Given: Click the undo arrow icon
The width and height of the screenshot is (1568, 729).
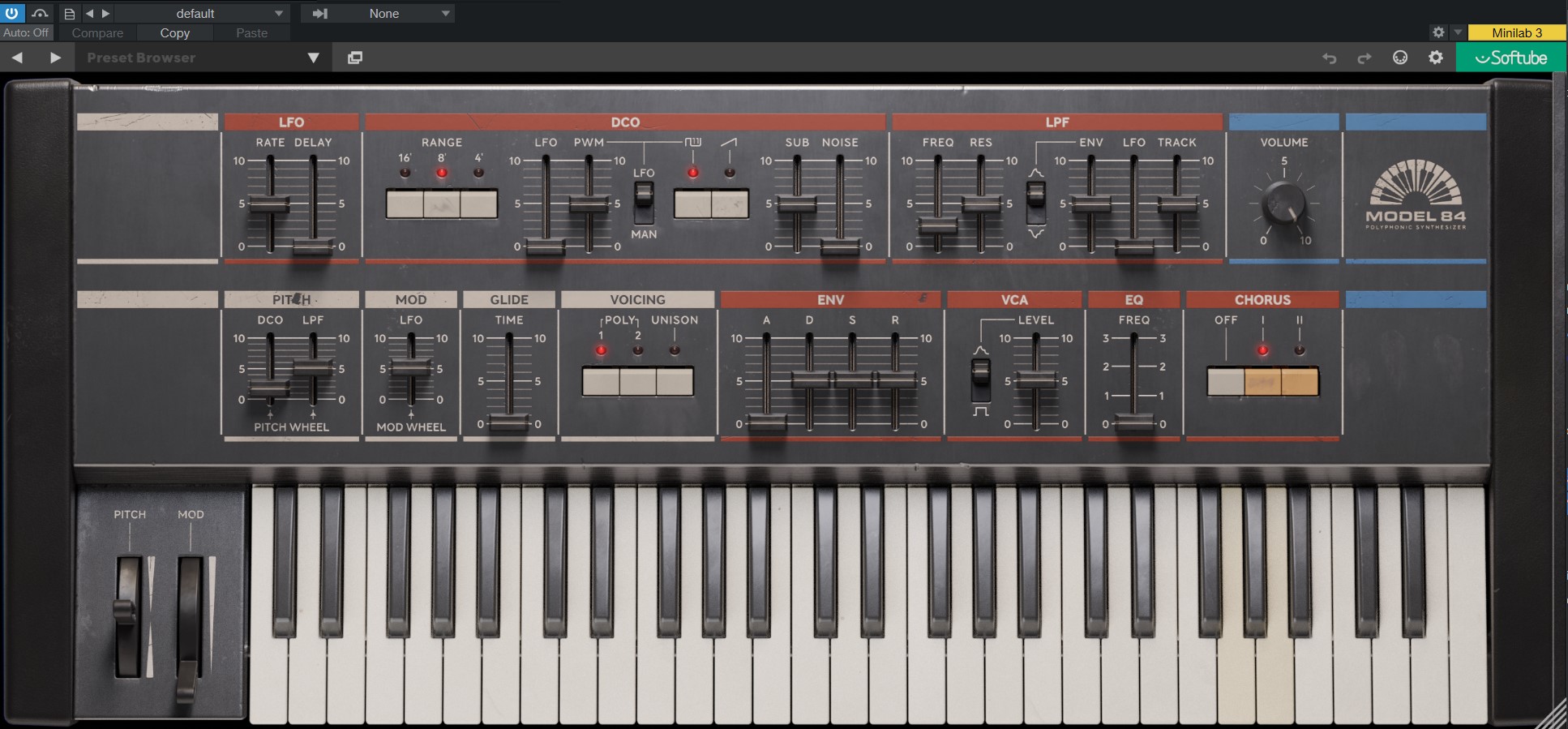Looking at the screenshot, I should coord(1330,58).
